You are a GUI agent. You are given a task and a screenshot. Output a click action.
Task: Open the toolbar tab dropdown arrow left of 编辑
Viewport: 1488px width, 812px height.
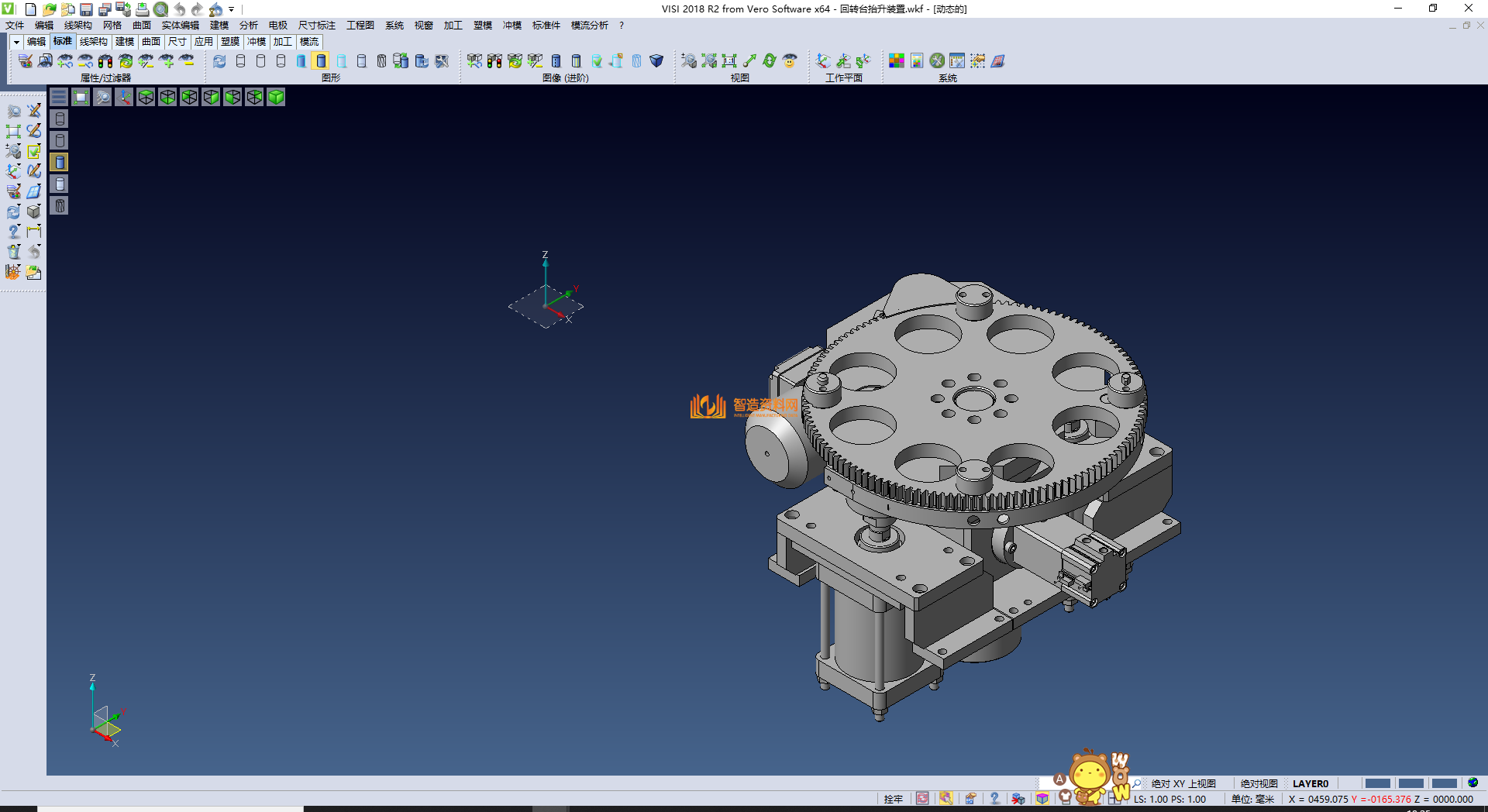pyautogui.click(x=16, y=42)
